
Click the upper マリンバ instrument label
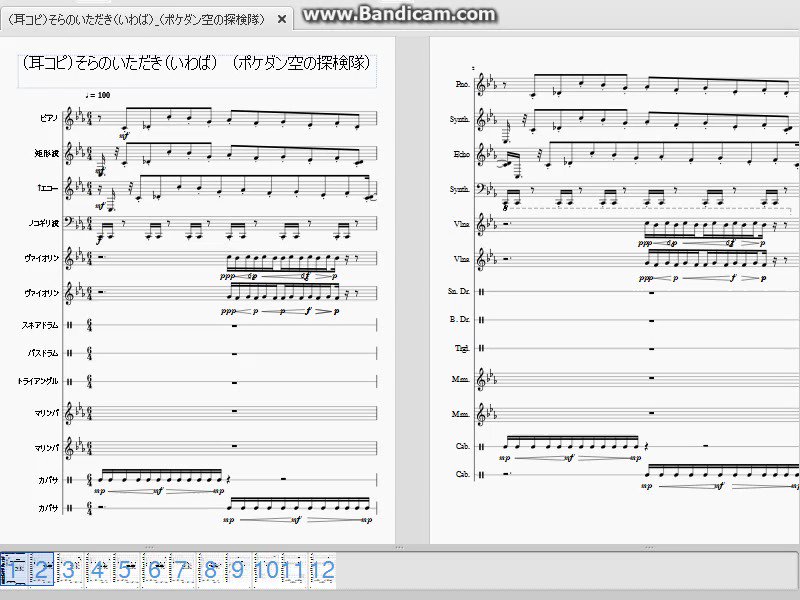click(x=46, y=413)
